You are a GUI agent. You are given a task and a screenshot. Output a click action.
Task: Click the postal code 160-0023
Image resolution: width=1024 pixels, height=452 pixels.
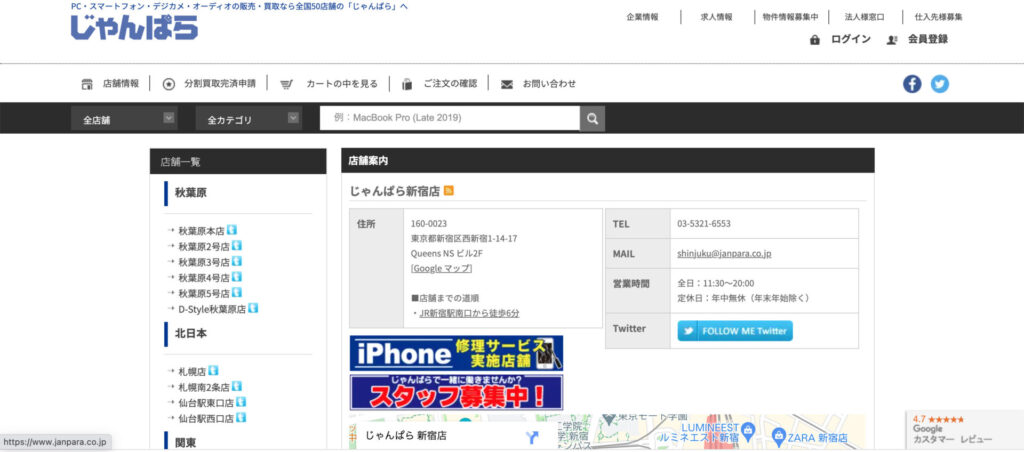(428, 223)
